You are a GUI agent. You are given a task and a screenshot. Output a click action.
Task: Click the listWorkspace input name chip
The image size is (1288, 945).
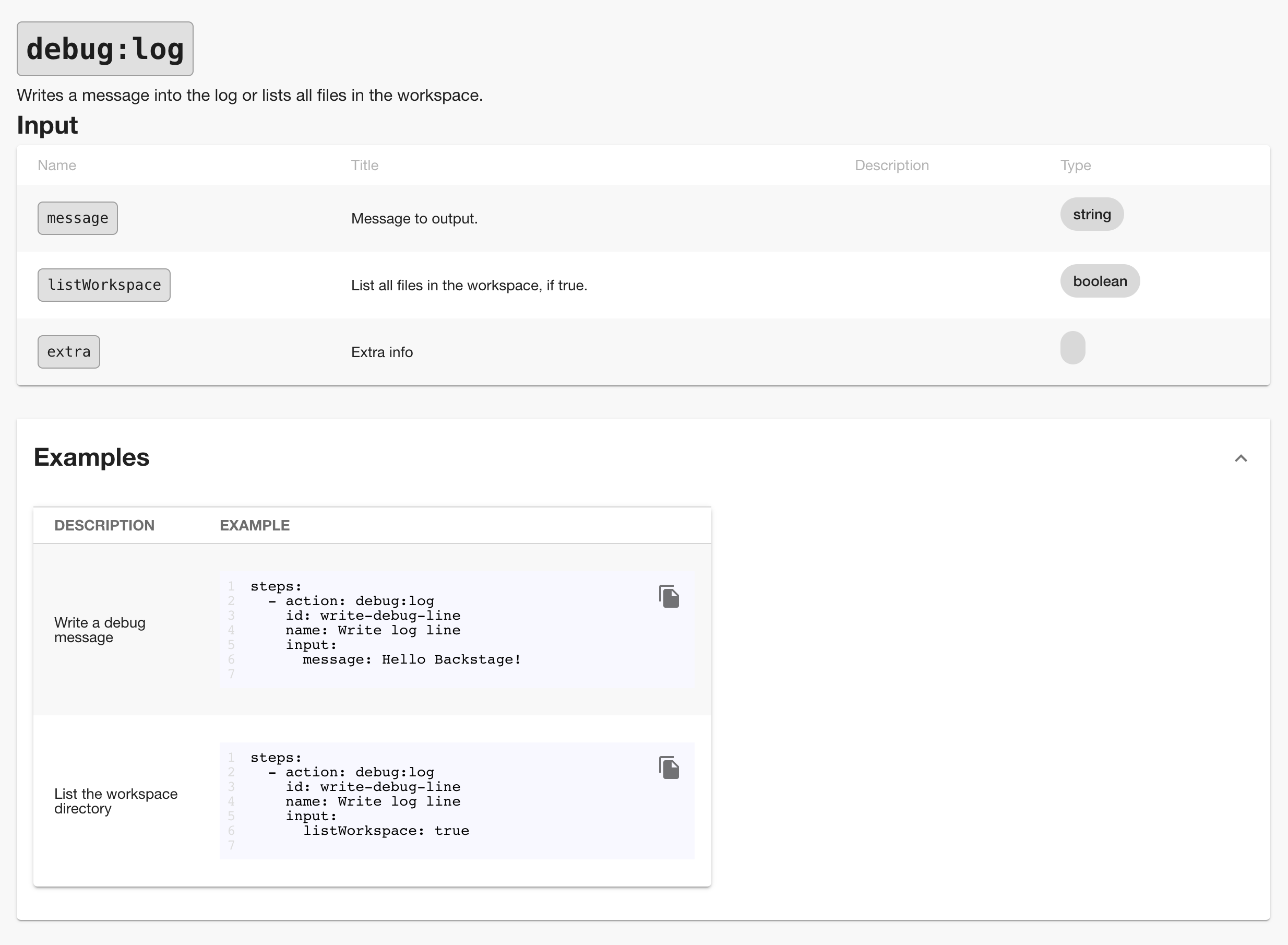[x=103, y=285]
